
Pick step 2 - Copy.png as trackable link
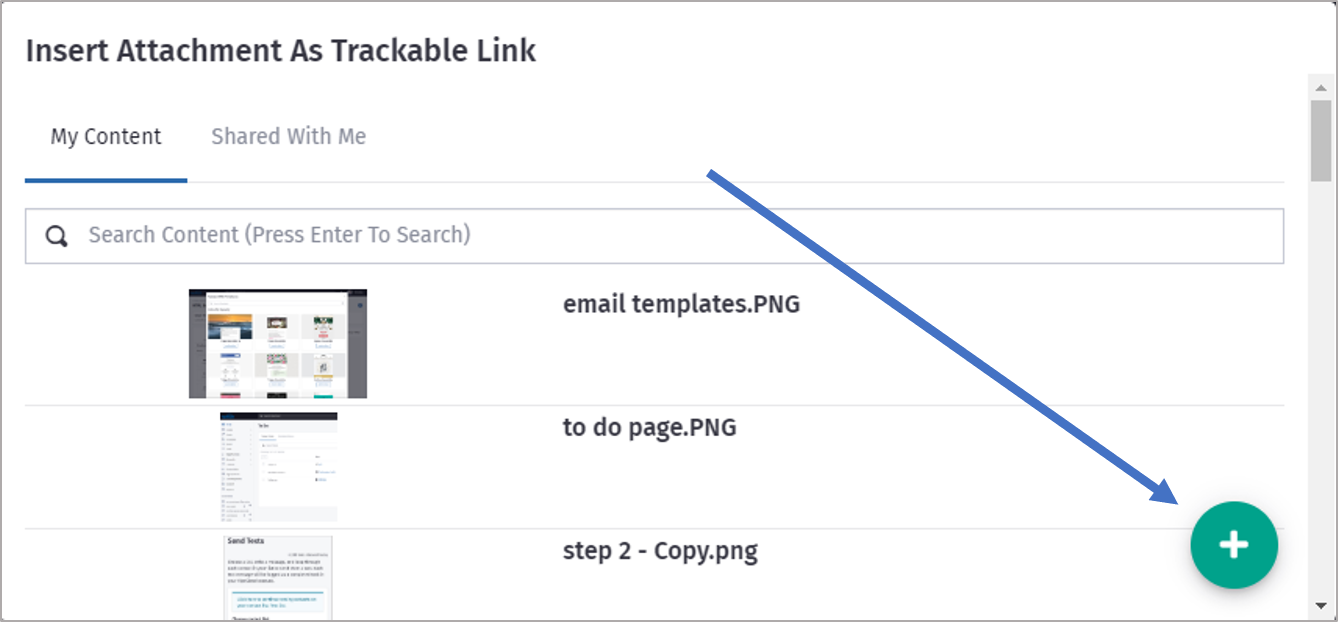pos(660,549)
